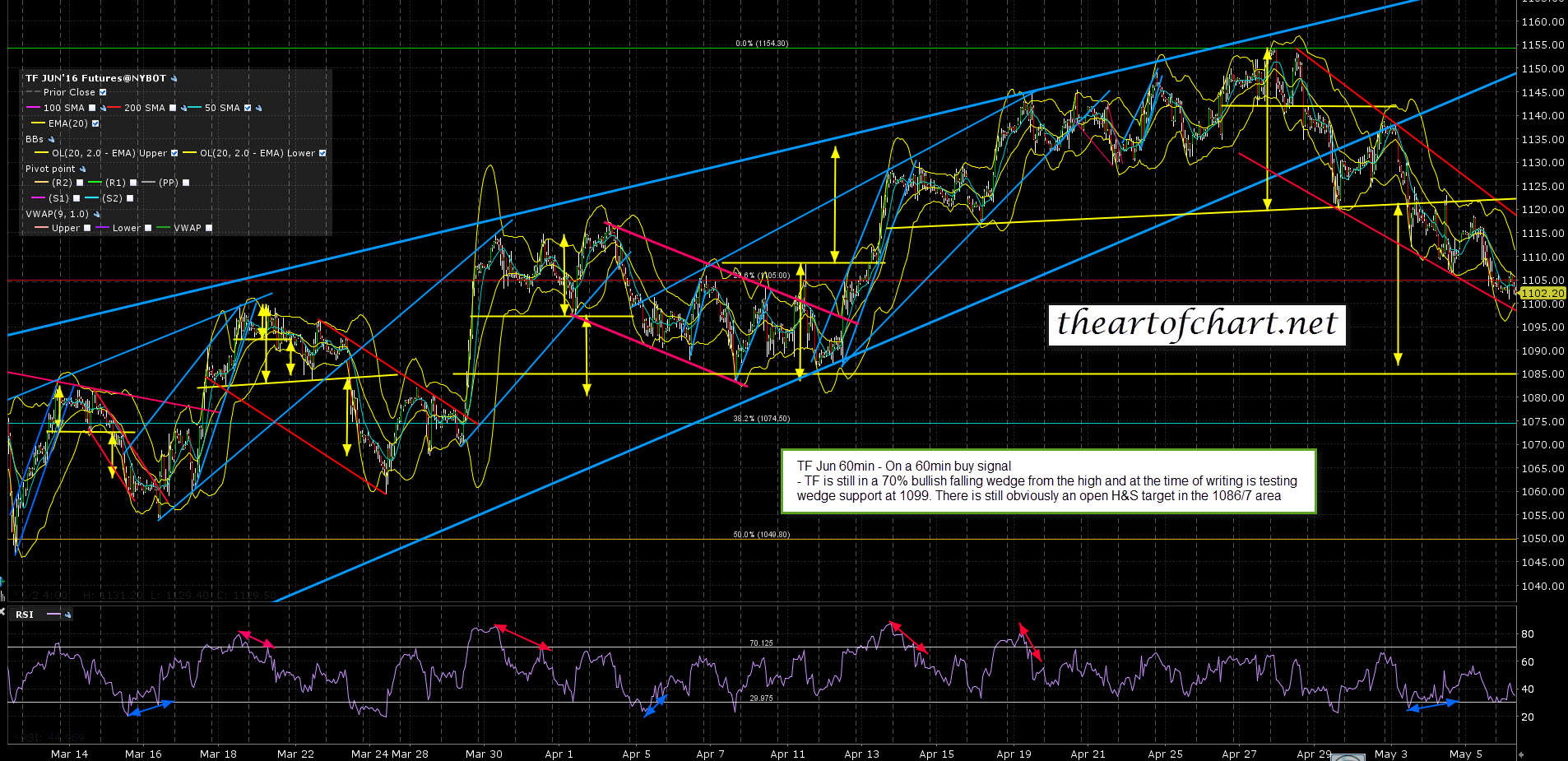Image resolution: width=1568 pixels, height=761 pixels.
Task: Disable the EMA(20) checkbox
Action: [x=95, y=123]
